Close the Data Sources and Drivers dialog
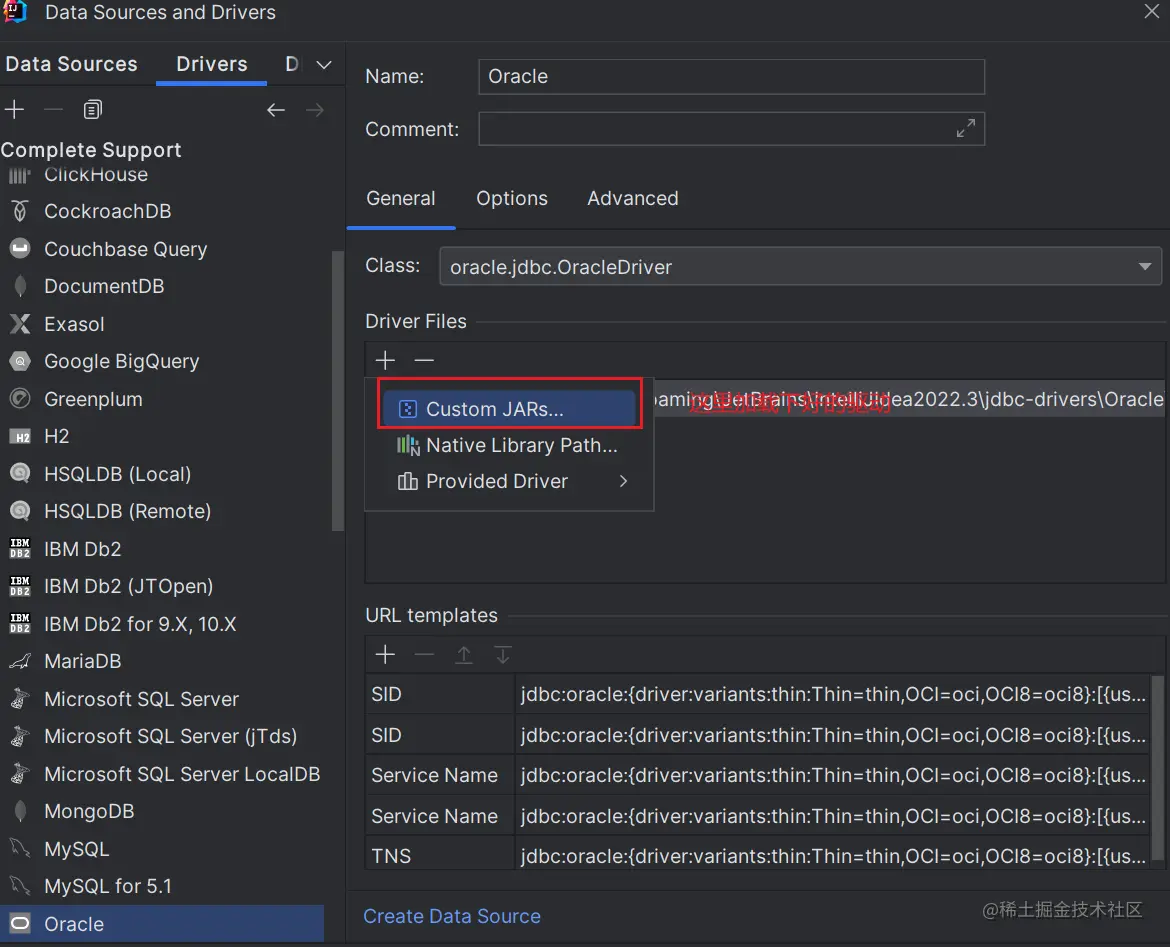Screen dimensions: 1170x947 pos(1152,11)
